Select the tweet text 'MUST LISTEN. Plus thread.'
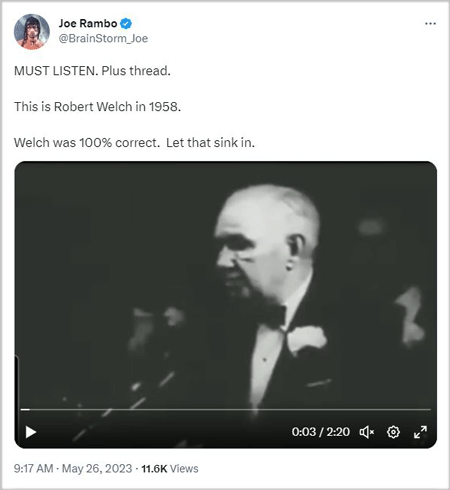450x490 pixels. click(x=92, y=71)
